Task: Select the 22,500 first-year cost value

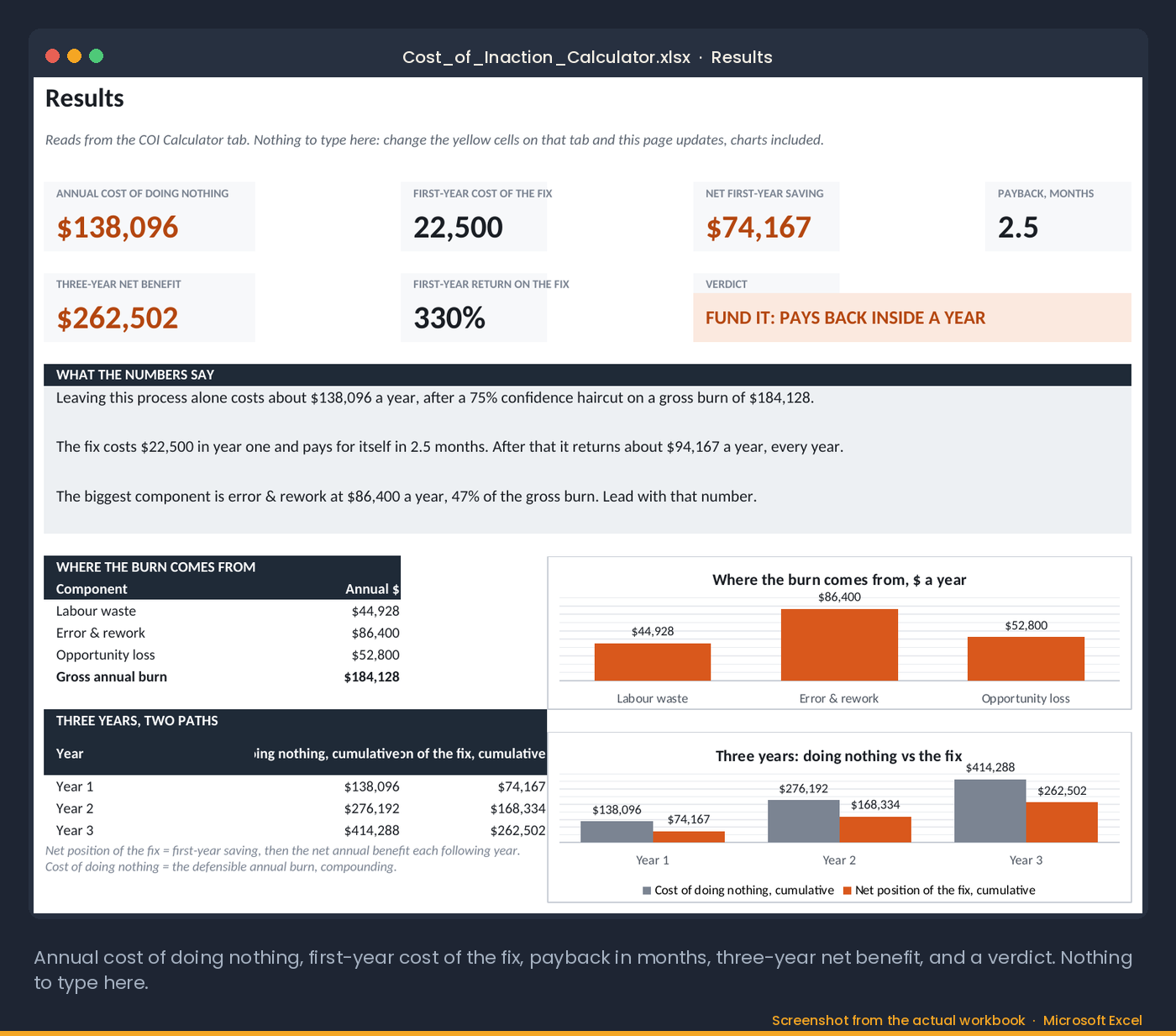Action: (458, 228)
